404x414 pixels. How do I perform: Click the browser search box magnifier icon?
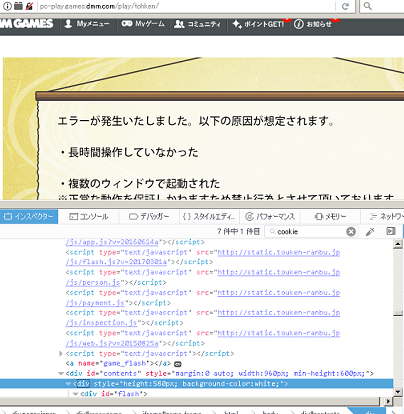pos(368,6)
